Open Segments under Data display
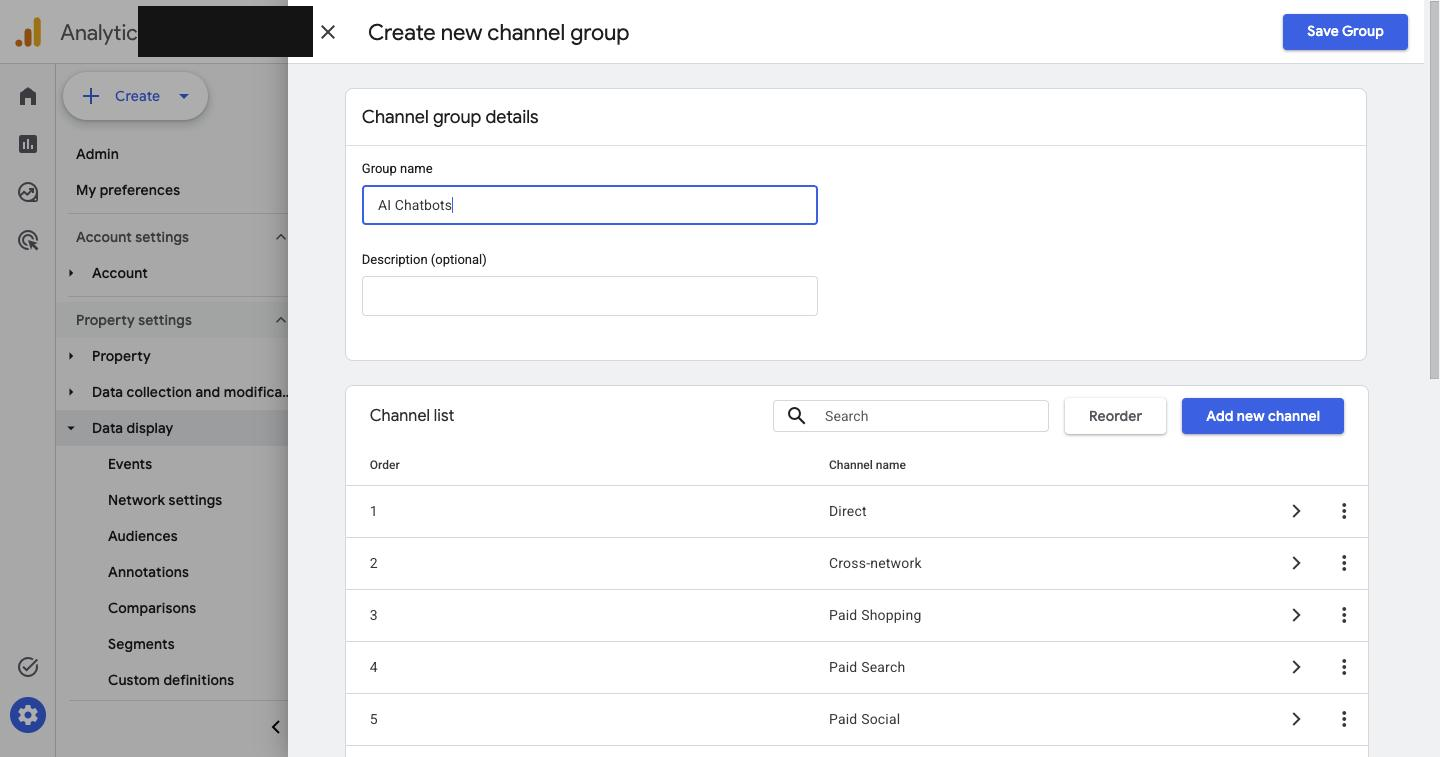Image resolution: width=1440 pixels, height=757 pixels. [141, 644]
